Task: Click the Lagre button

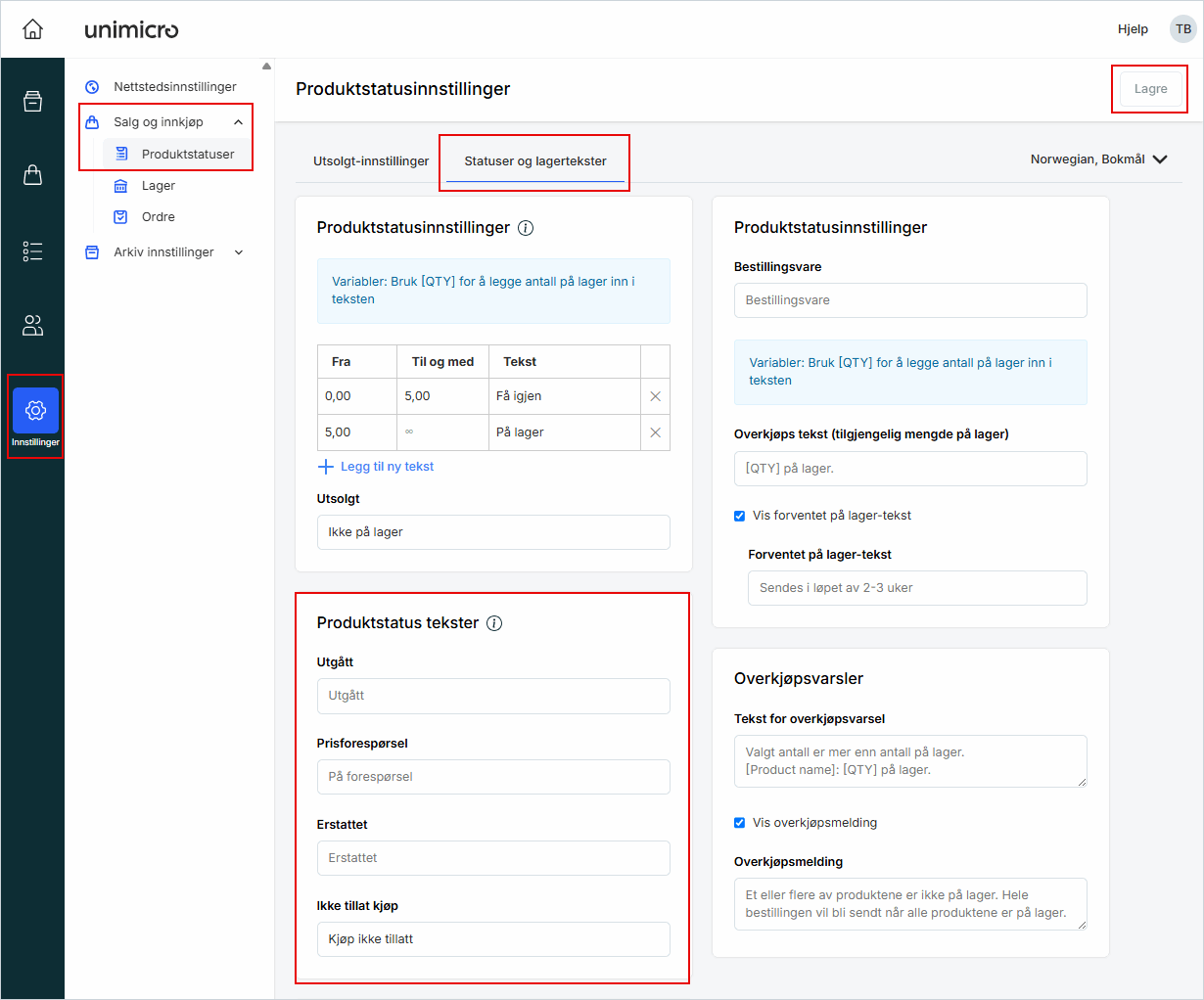Action: [x=1150, y=89]
